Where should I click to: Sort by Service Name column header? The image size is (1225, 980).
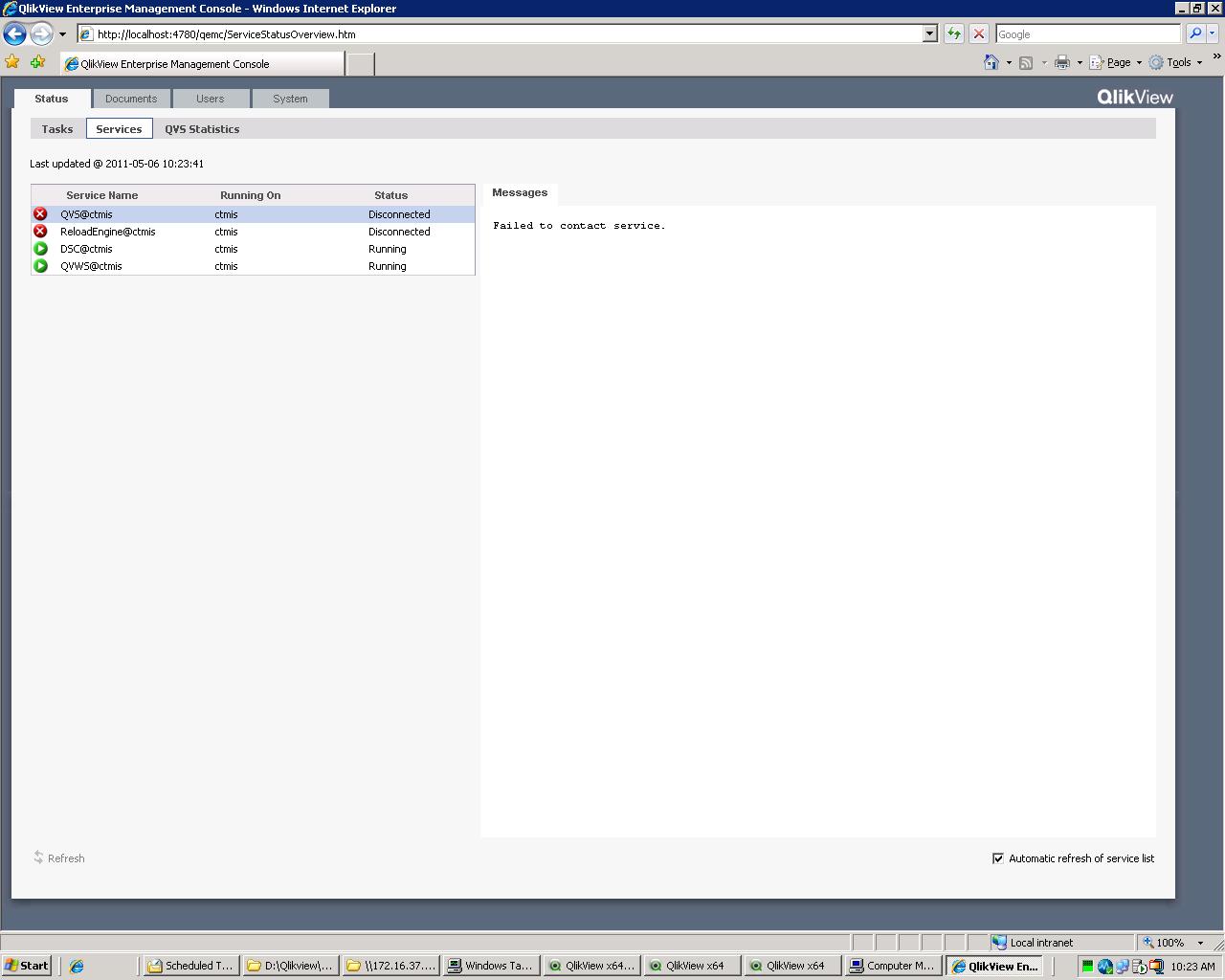point(101,195)
